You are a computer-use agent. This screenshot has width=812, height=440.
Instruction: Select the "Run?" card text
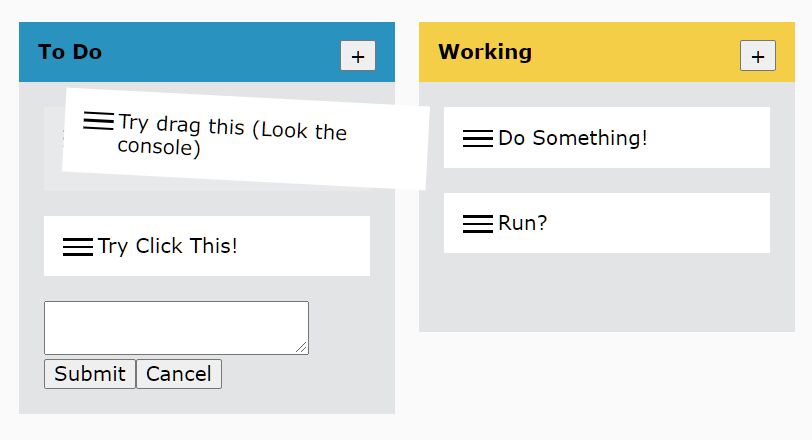[523, 224]
